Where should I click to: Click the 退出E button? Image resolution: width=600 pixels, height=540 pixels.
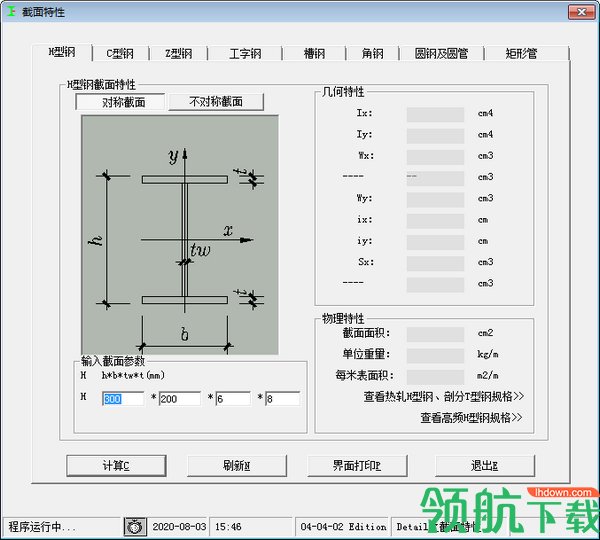click(485, 466)
